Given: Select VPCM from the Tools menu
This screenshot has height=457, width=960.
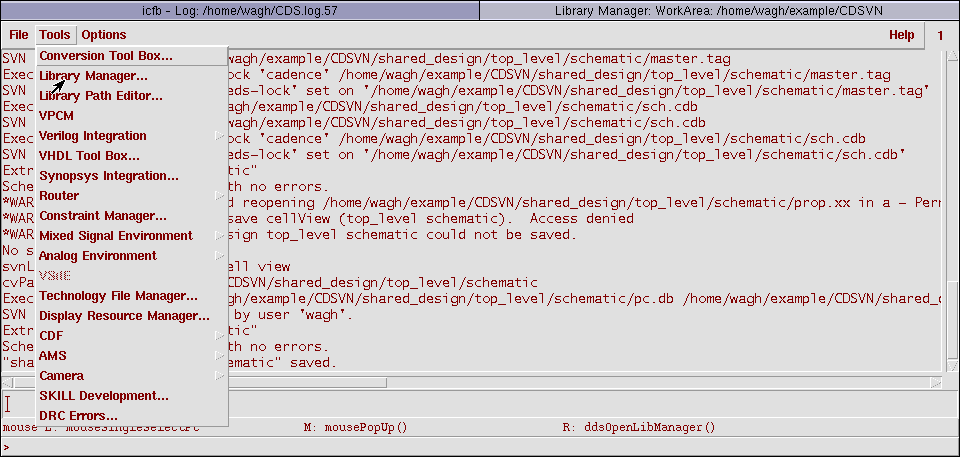Looking at the screenshot, I should 57,116.
